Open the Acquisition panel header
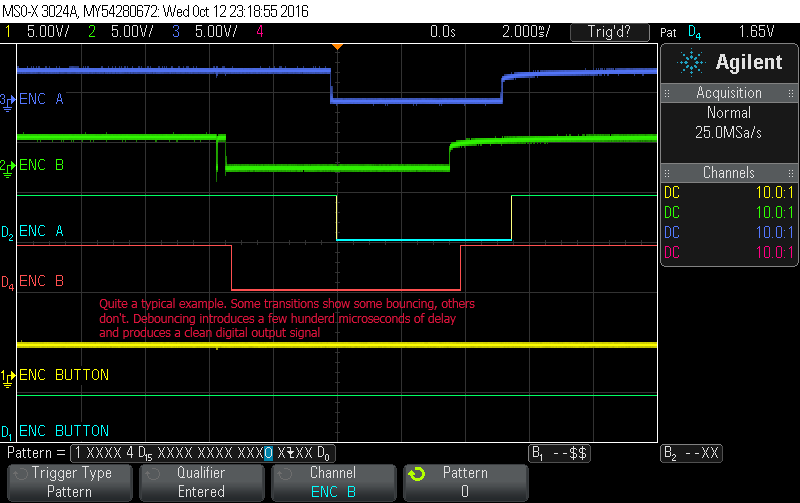Screen dimensions: 800x503 pos(730,93)
